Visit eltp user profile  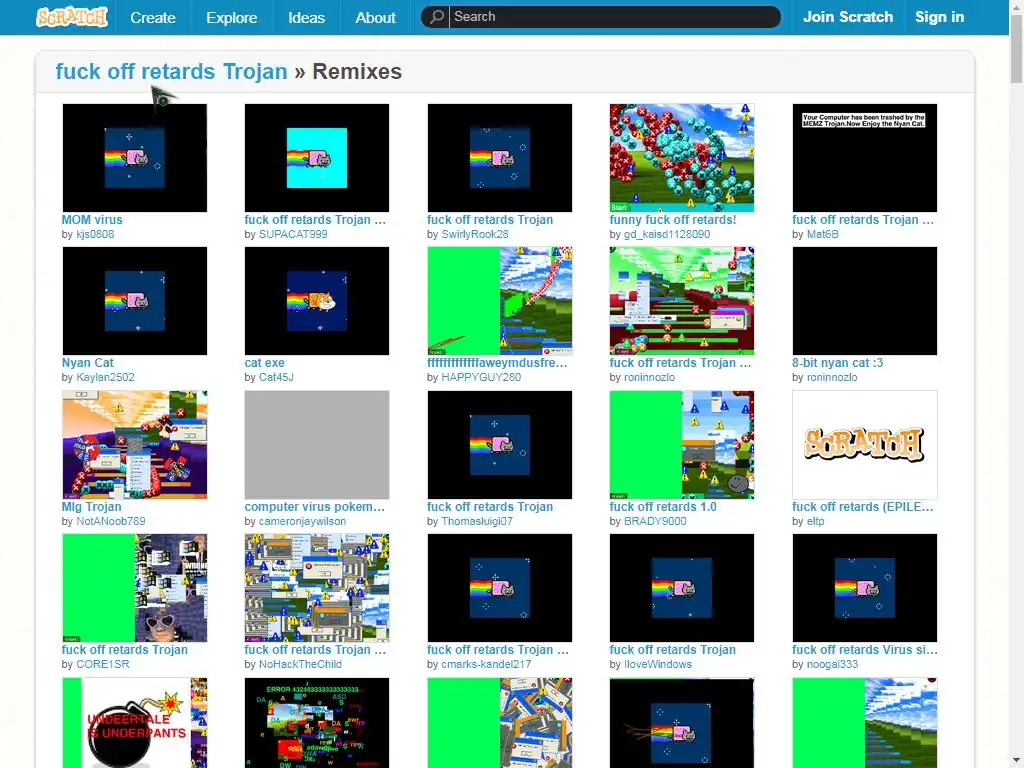pyautogui.click(x=815, y=521)
